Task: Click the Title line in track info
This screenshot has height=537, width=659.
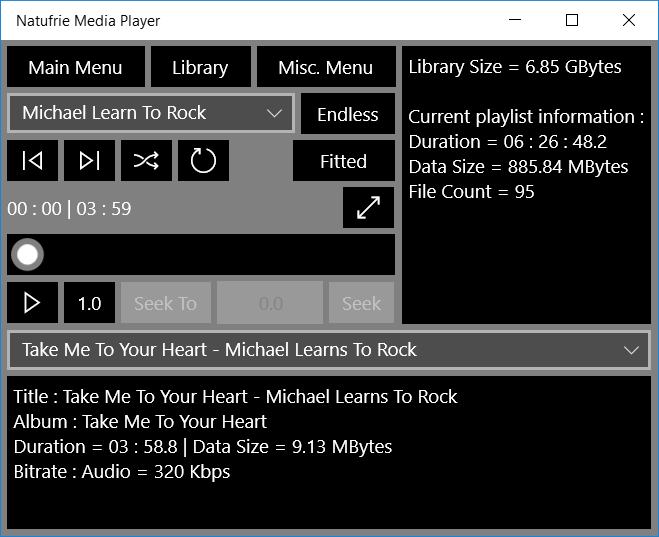Action: click(235, 397)
